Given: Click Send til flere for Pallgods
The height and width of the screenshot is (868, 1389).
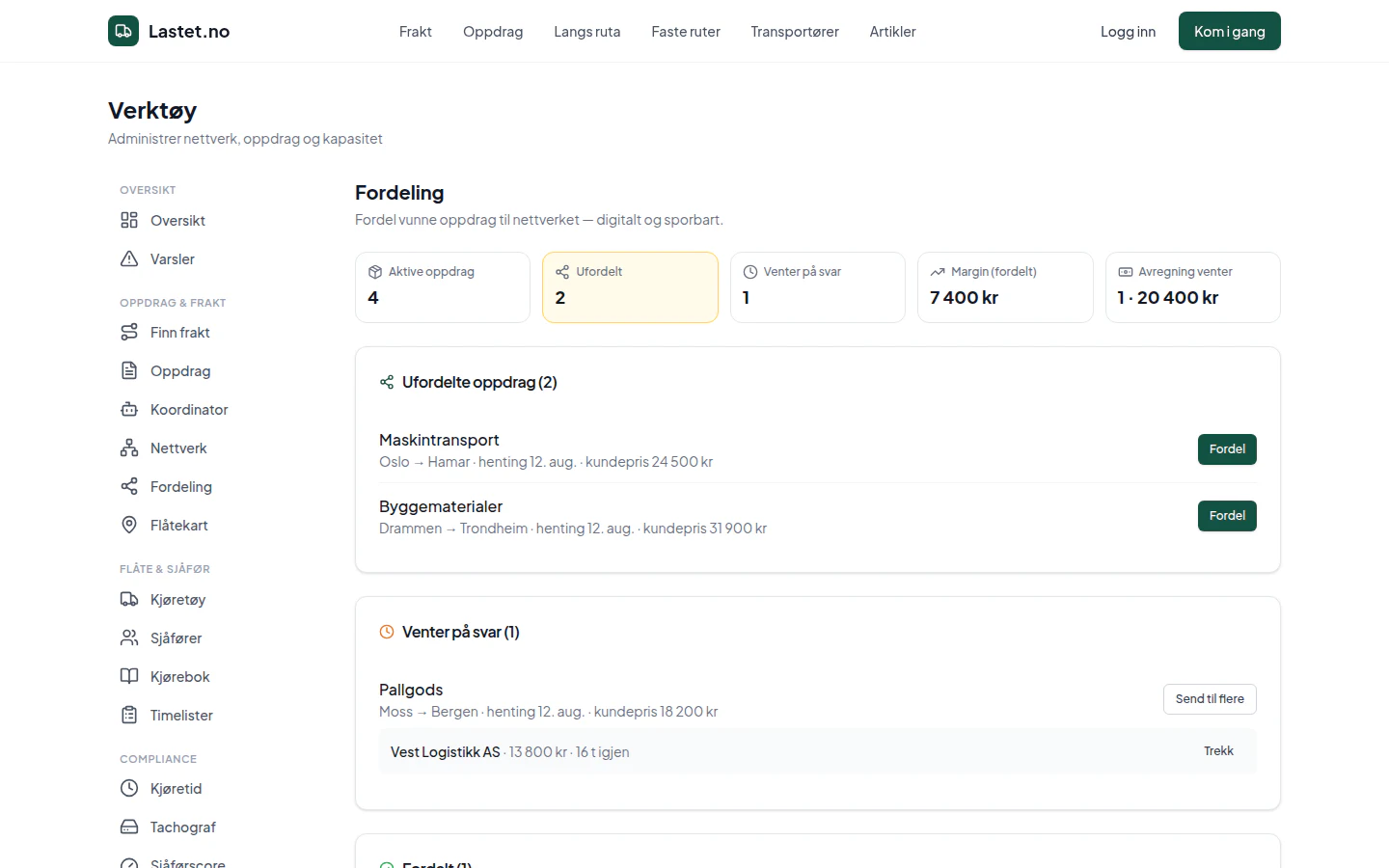Looking at the screenshot, I should click(1210, 699).
